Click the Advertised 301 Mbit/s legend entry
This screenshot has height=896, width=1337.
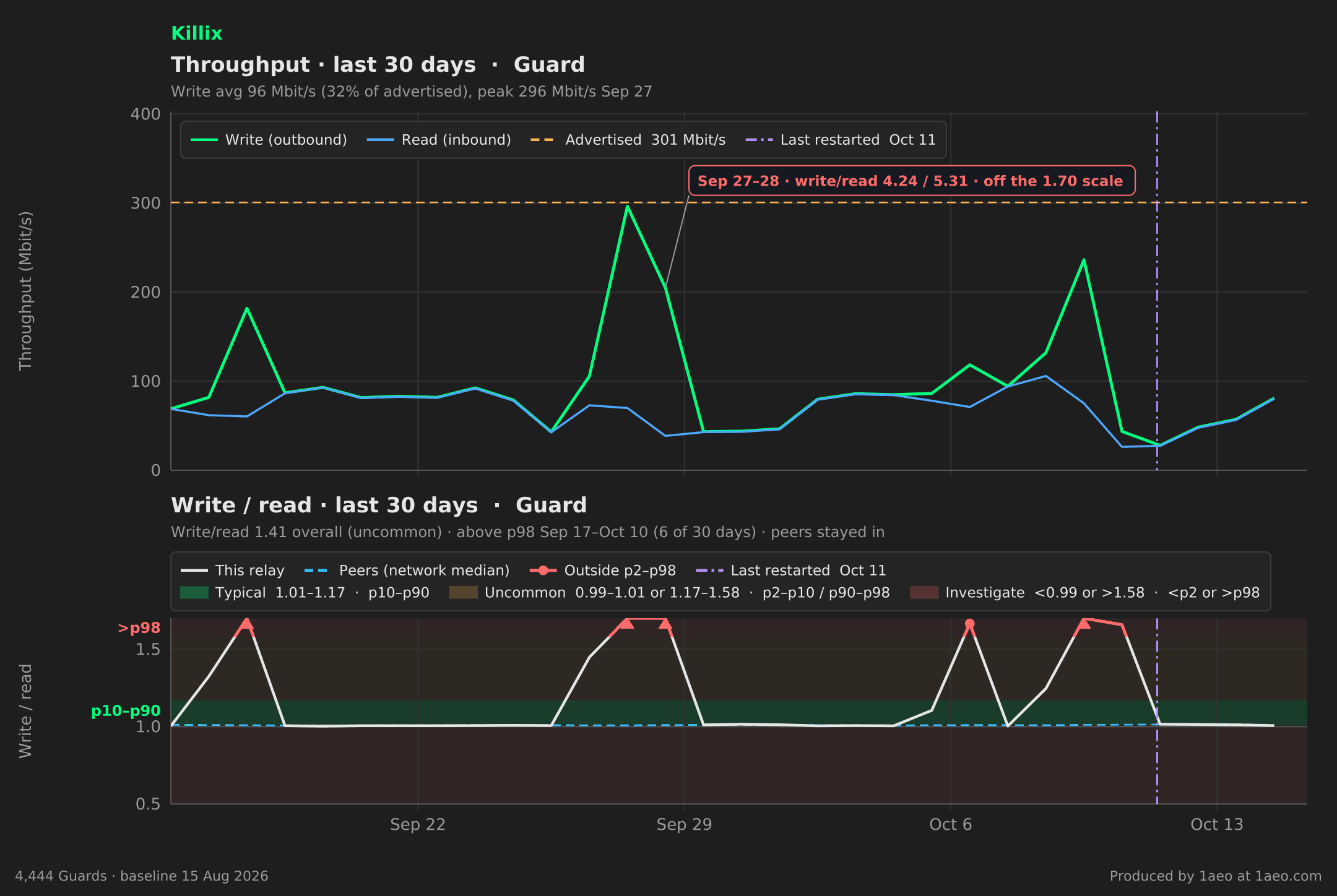click(x=628, y=140)
